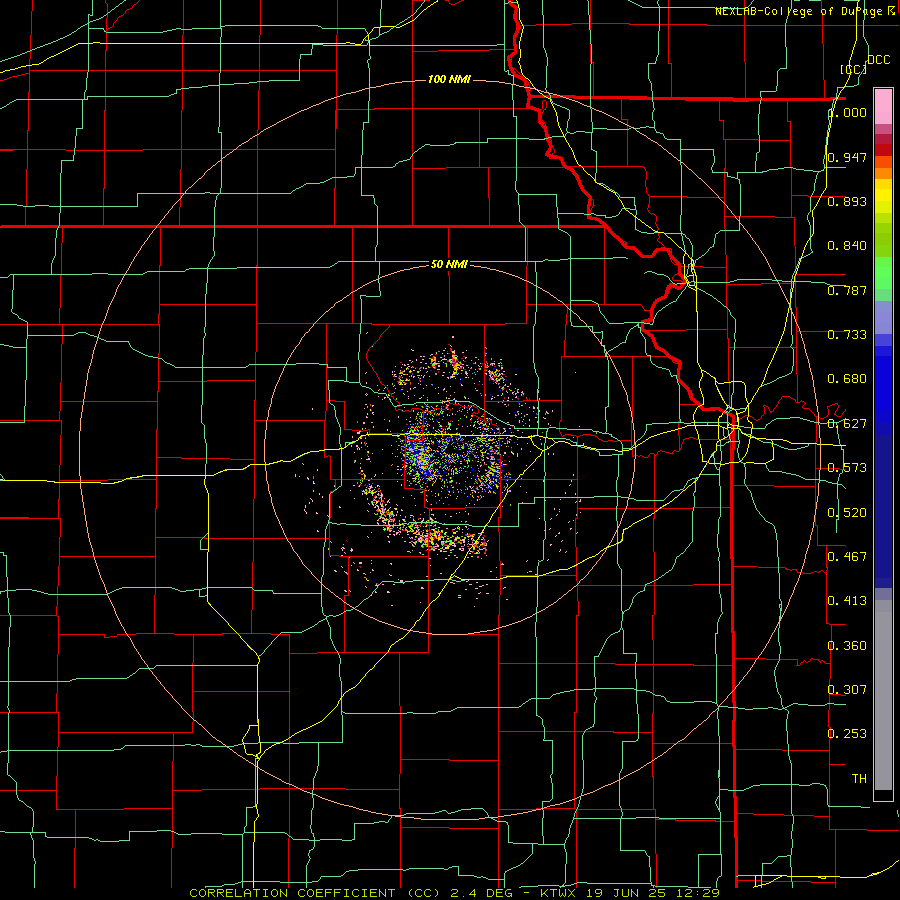Click the 0.360 scale value
Viewport: 900px width, 900px height.
tap(847, 646)
